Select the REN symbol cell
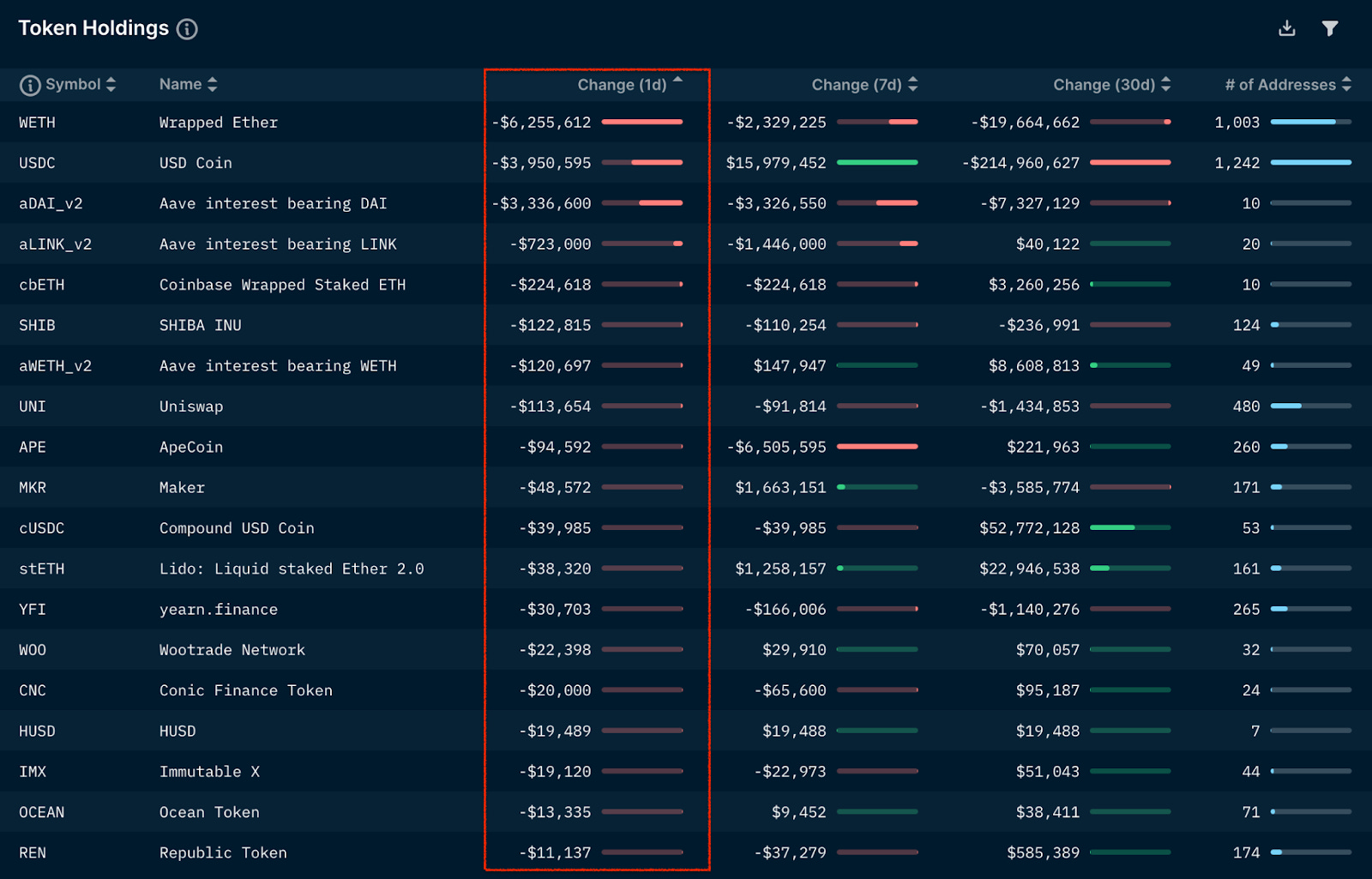 pos(33,852)
